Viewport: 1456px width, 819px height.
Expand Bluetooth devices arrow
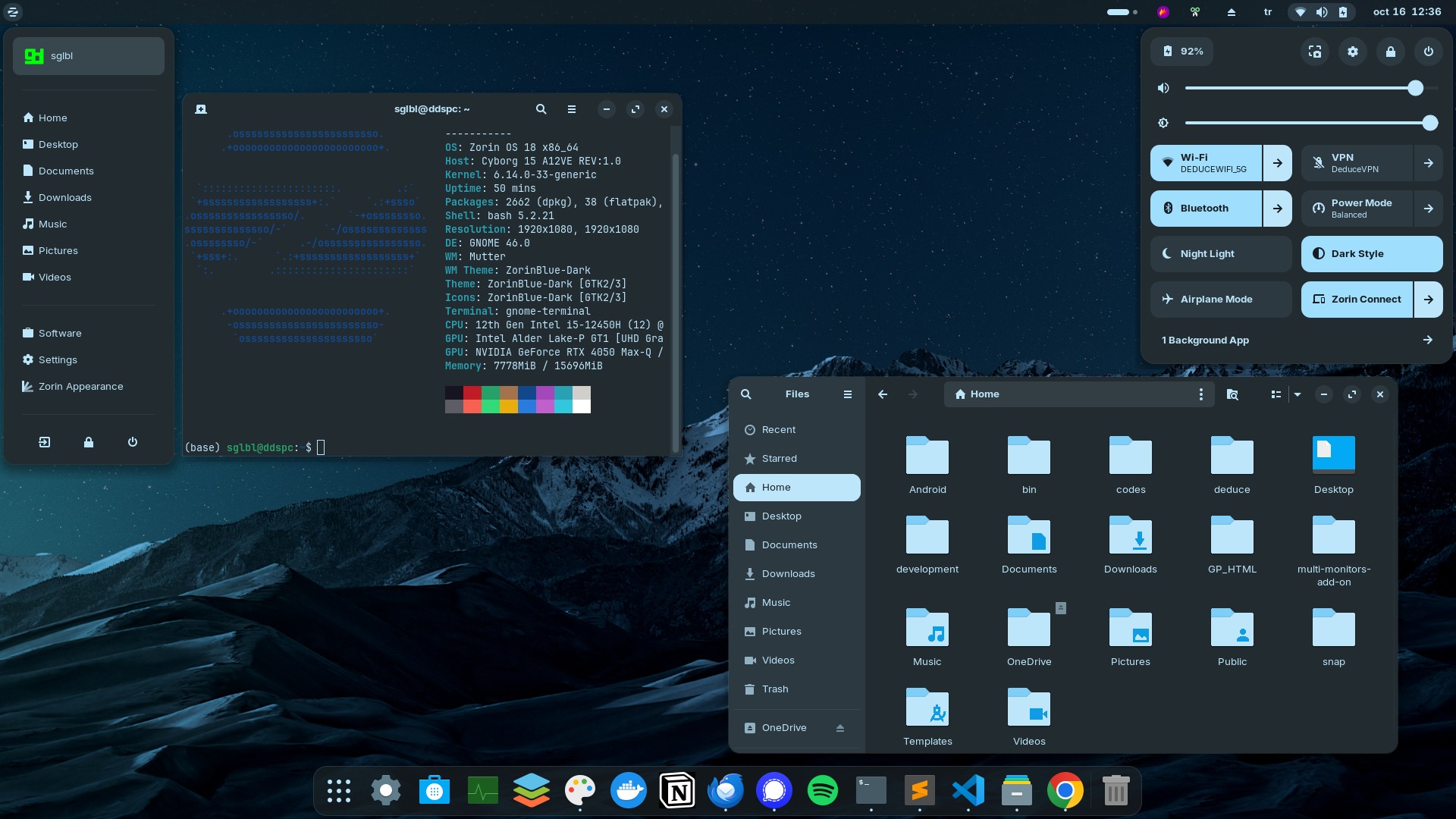pyautogui.click(x=1278, y=209)
